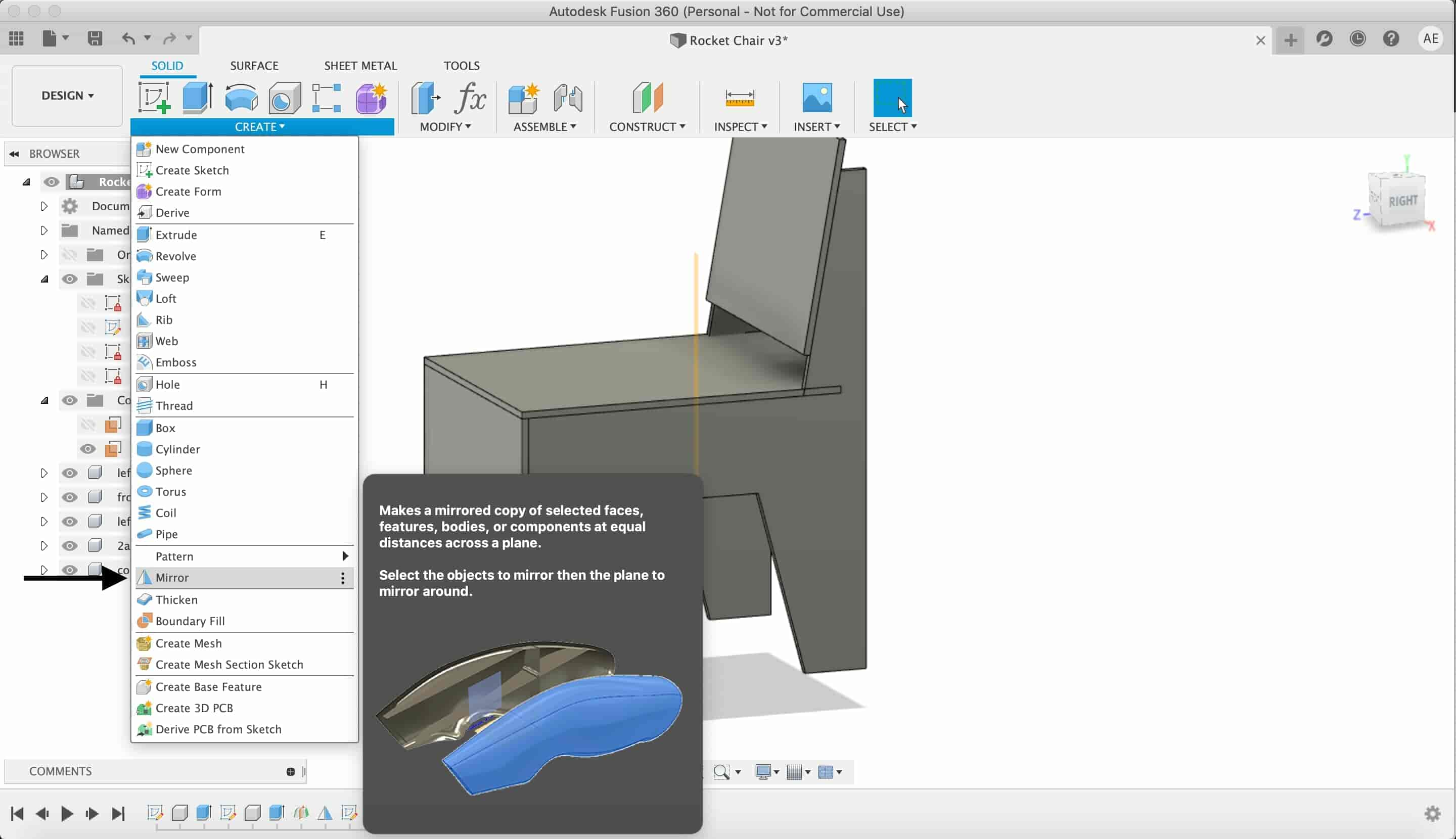Click the Job Status clock icon
The width and height of the screenshot is (1456, 839).
[x=1357, y=38]
